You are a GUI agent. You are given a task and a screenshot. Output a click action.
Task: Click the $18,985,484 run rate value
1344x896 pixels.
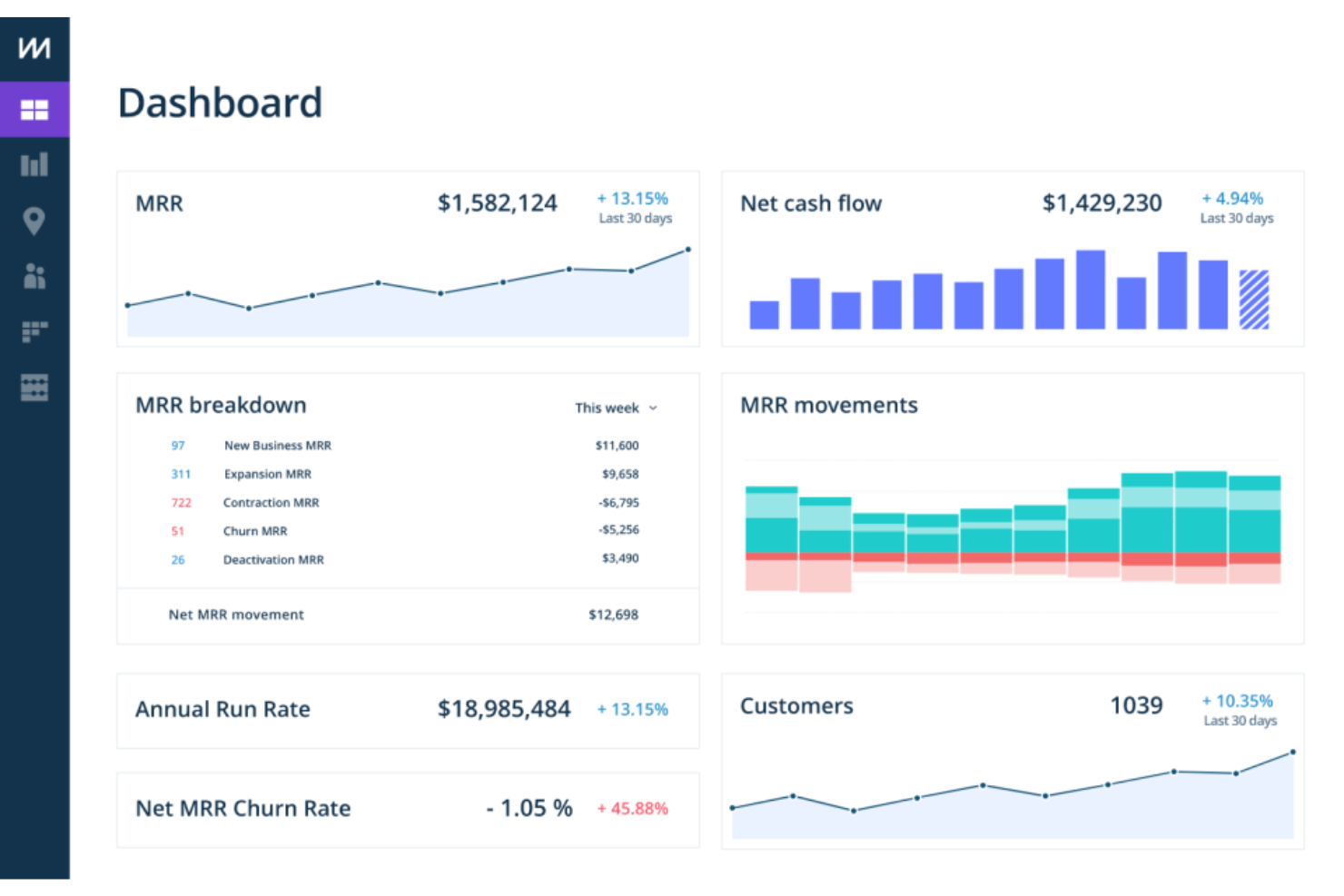504,709
